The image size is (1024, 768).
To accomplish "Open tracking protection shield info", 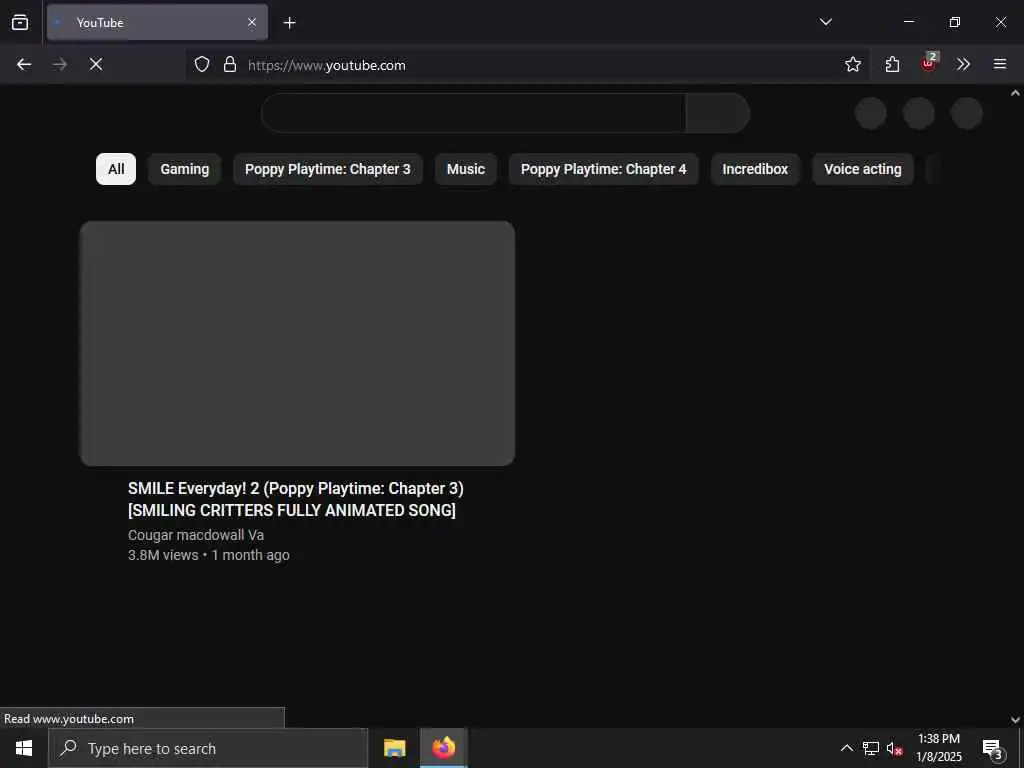I will [202, 64].
